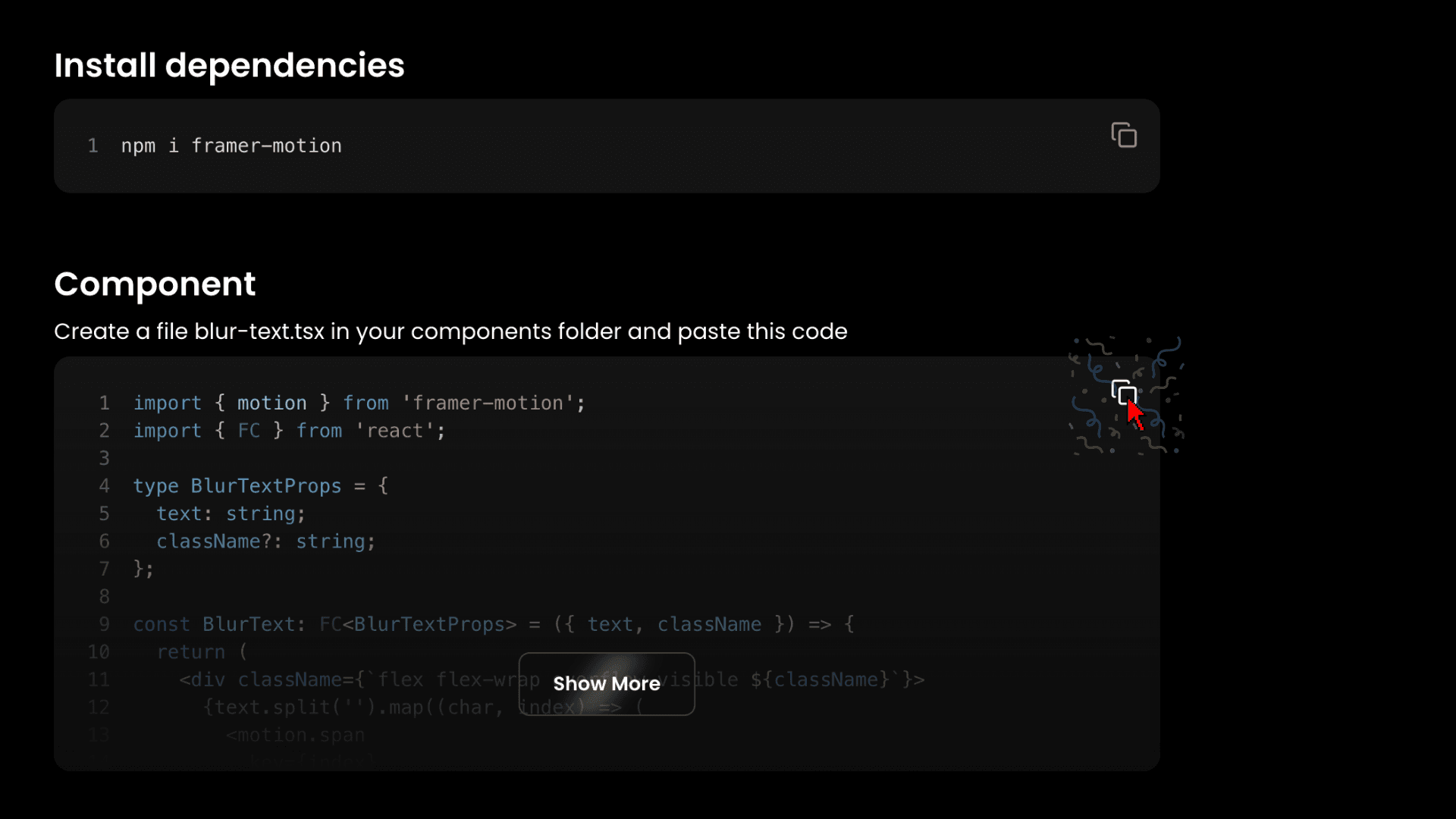Copy the npm install command
Screen dimensions: 1456x819
[x=1124, y=135]
